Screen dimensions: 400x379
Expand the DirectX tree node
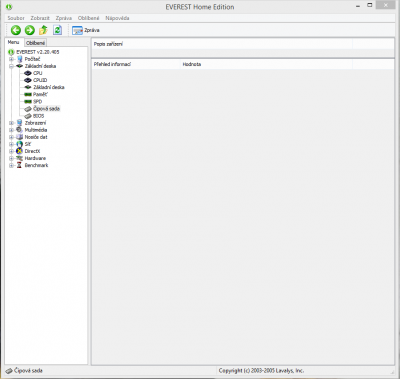(x=11, y=151)
